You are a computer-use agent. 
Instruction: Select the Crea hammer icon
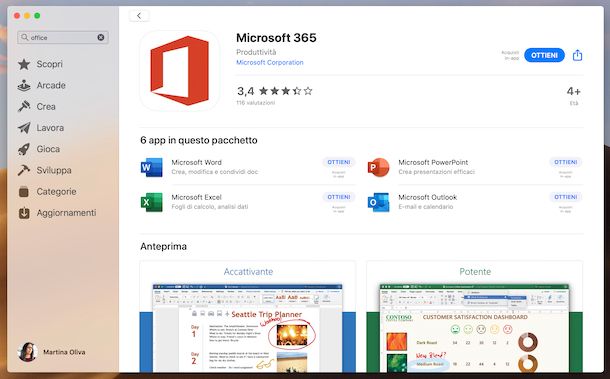tap(24, 107)
